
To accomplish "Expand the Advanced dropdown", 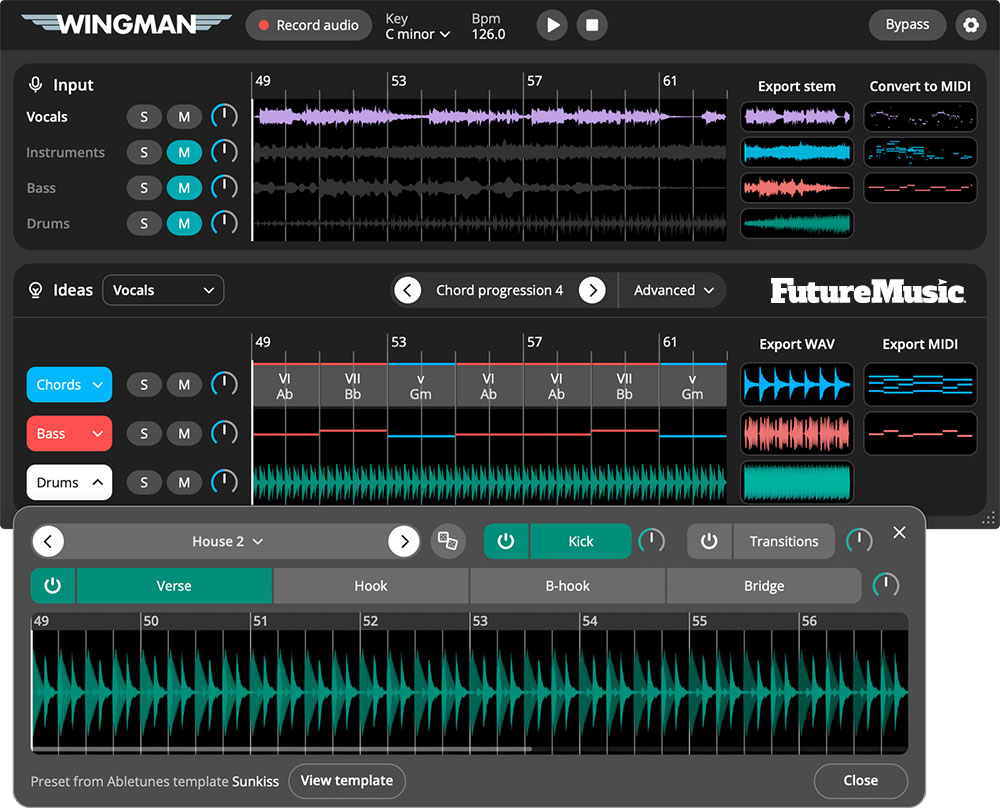I will [x=673, y=290].
